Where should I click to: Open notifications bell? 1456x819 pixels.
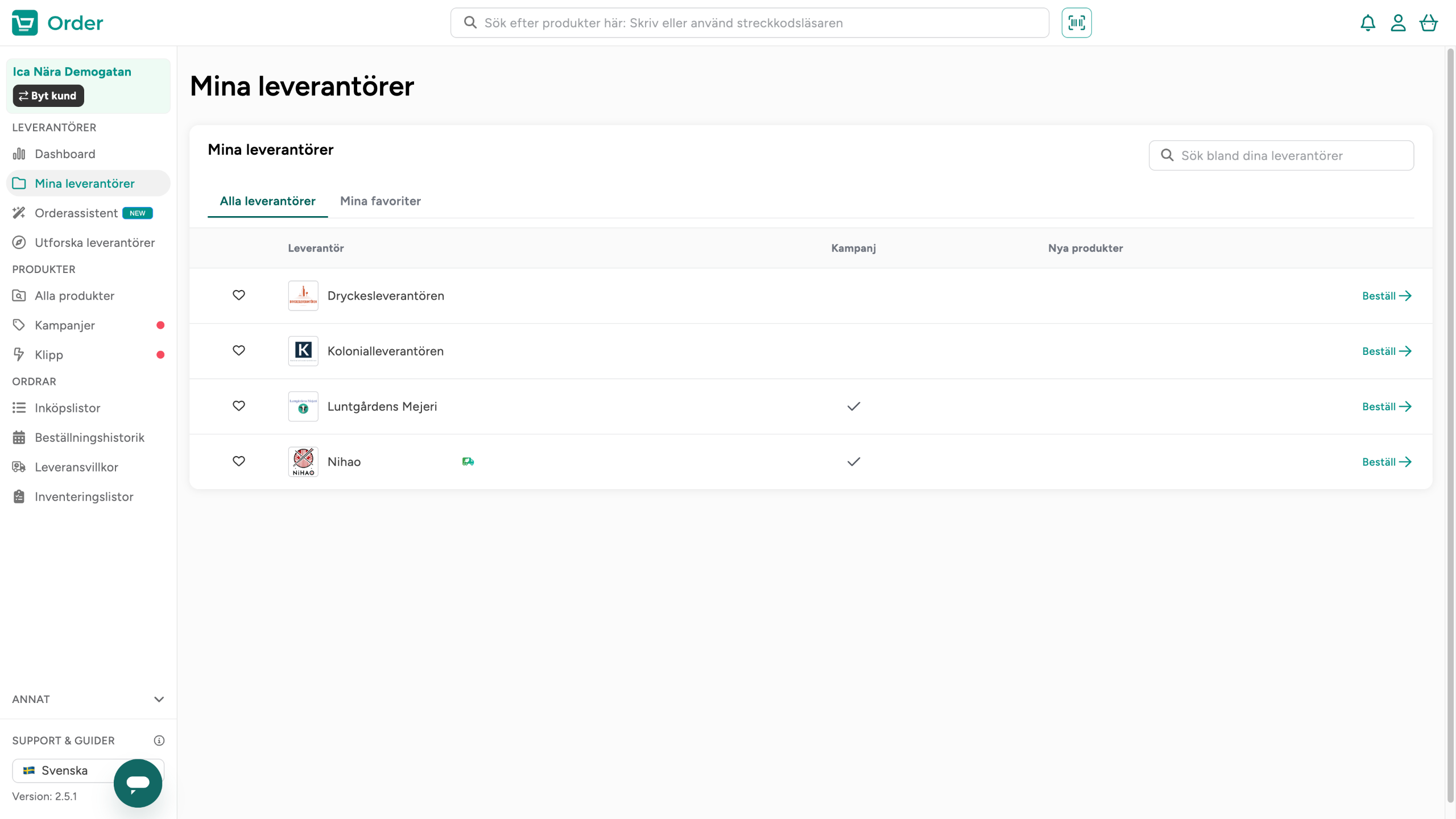click(x=1367, y=23)
